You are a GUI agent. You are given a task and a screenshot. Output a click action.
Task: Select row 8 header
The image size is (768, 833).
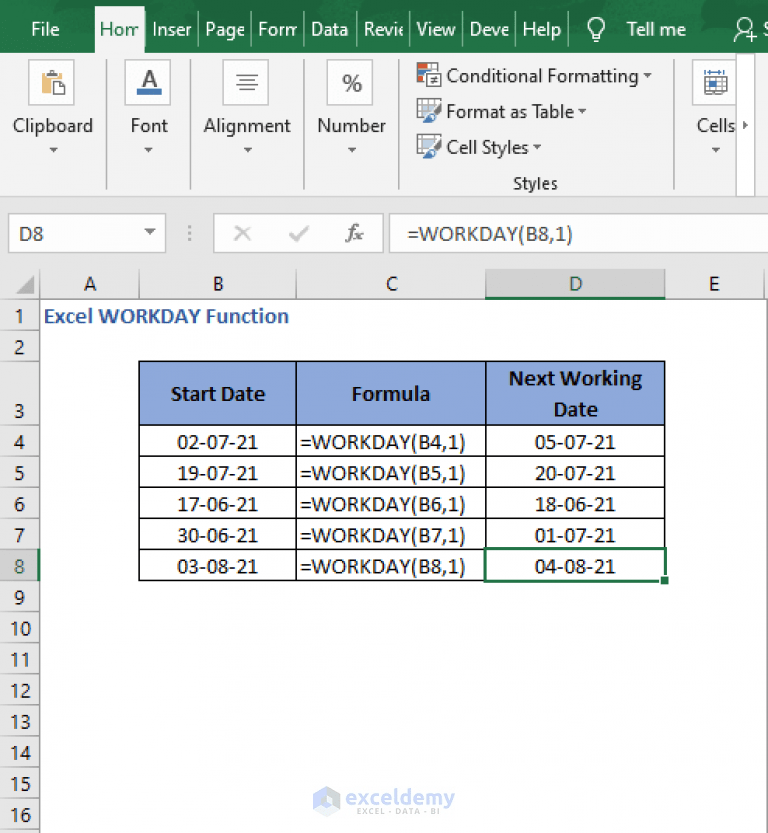tap(20, 566)
